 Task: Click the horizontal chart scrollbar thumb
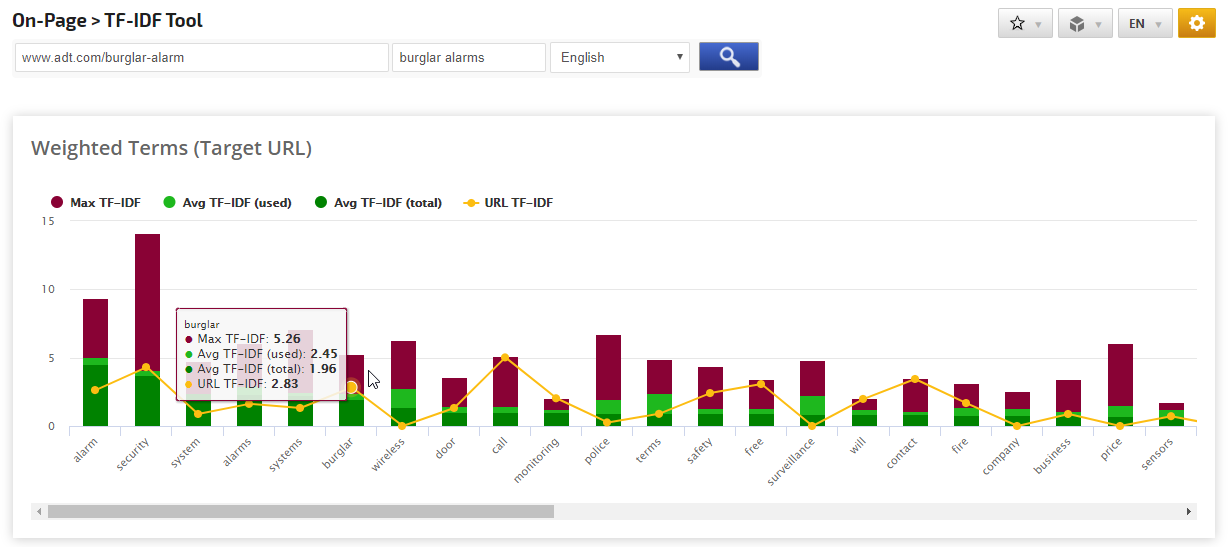coord(300,511)
